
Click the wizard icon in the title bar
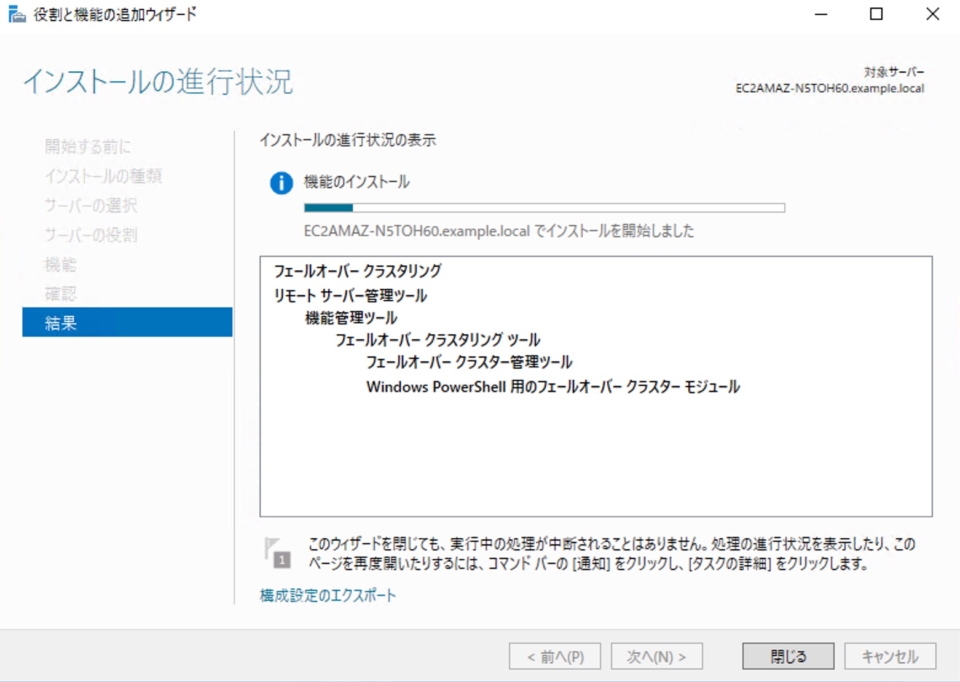pos(17,14)
